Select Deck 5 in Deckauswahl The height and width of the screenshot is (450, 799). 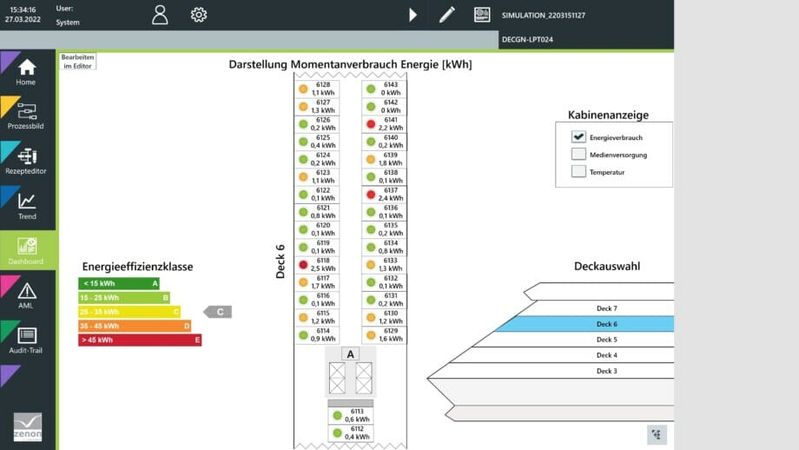click(607, 340)
